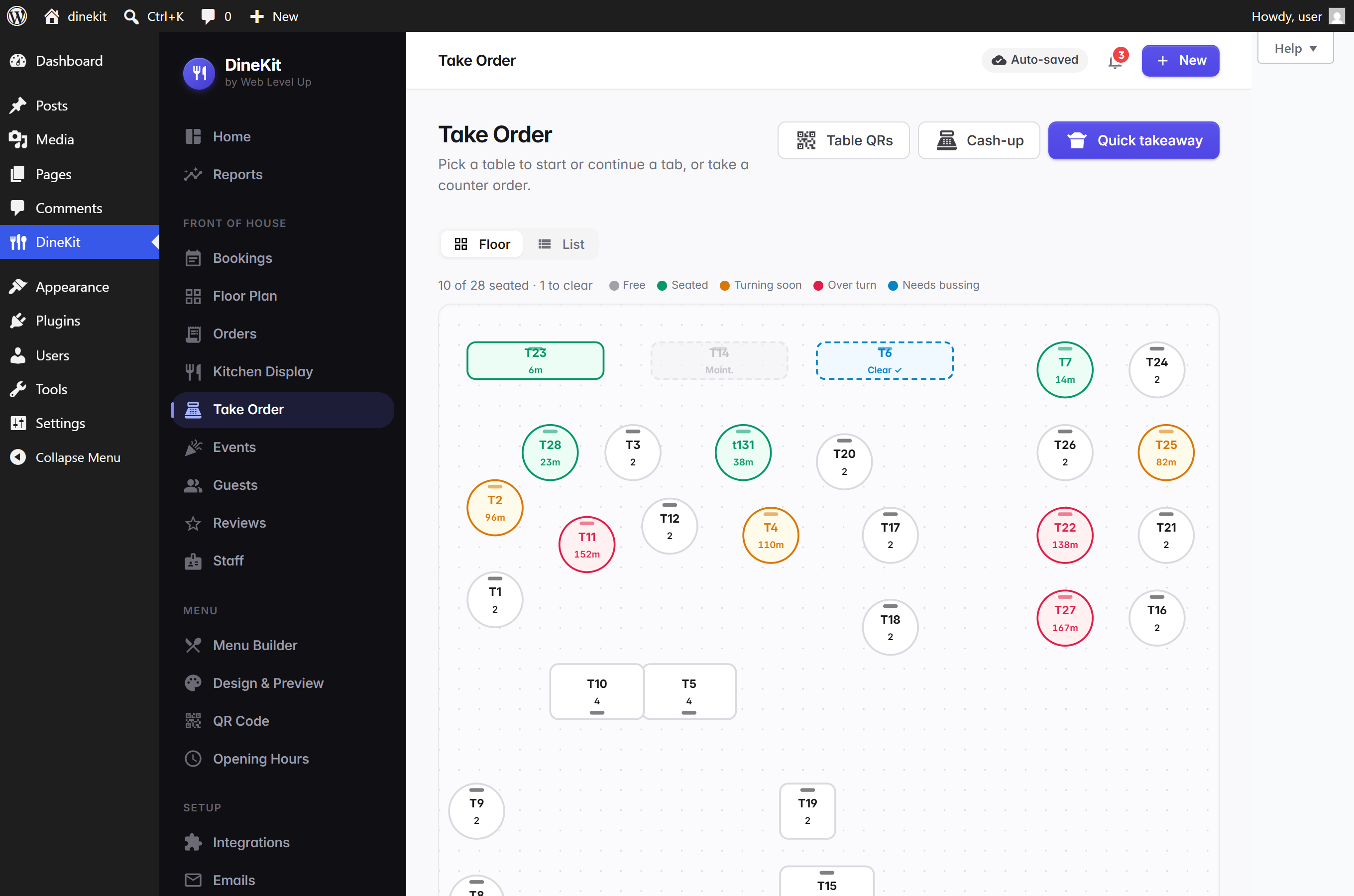Select free rectangular table T10
1354x896 pixels.
click(596, 691)
